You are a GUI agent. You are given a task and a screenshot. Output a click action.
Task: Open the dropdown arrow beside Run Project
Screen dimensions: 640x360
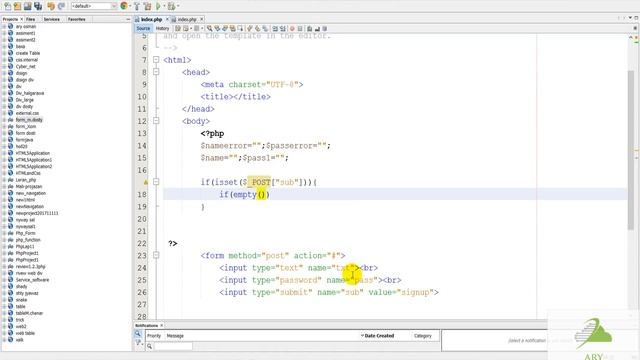coord(164,6)
